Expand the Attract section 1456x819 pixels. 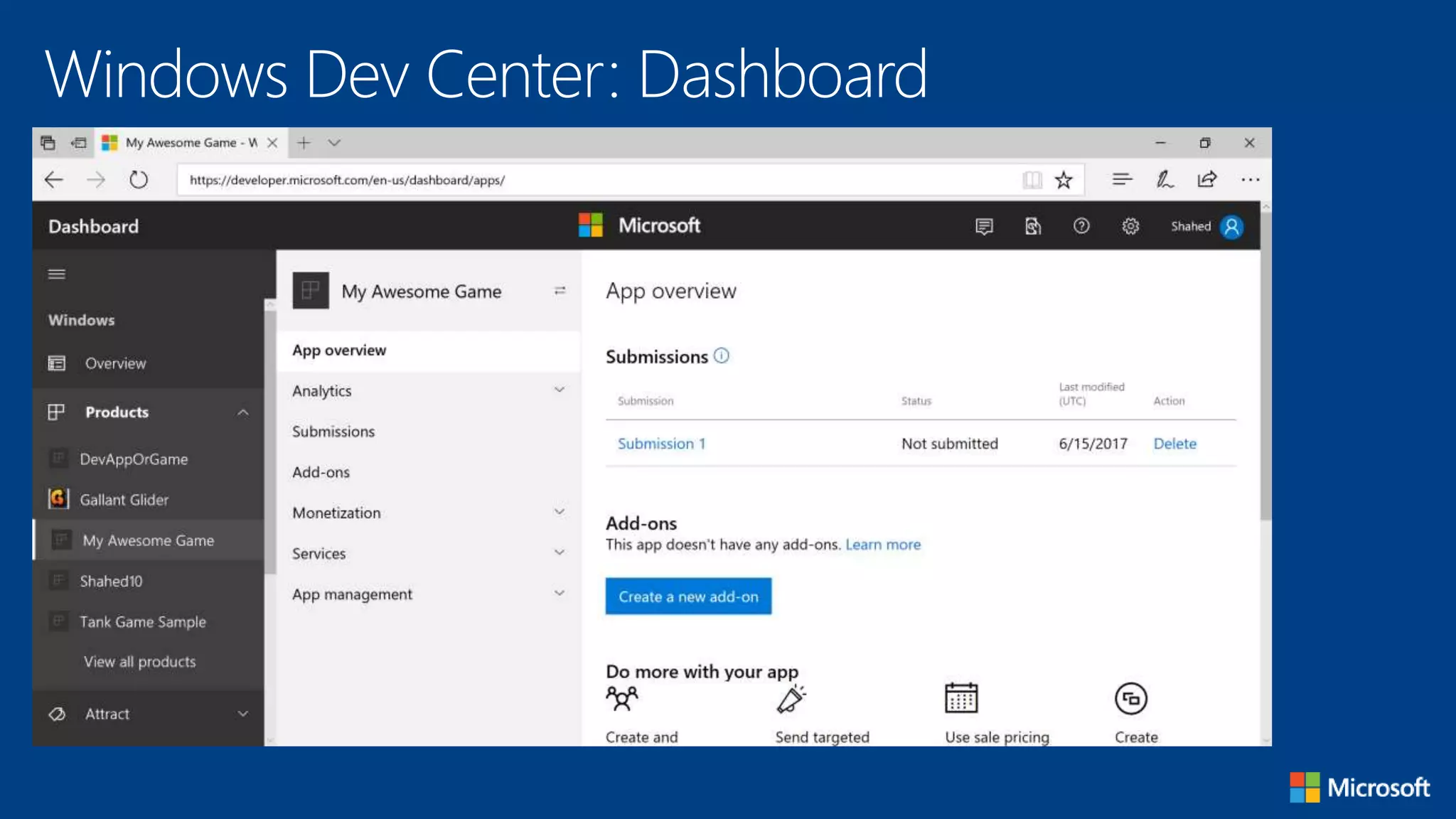point(243,714)
